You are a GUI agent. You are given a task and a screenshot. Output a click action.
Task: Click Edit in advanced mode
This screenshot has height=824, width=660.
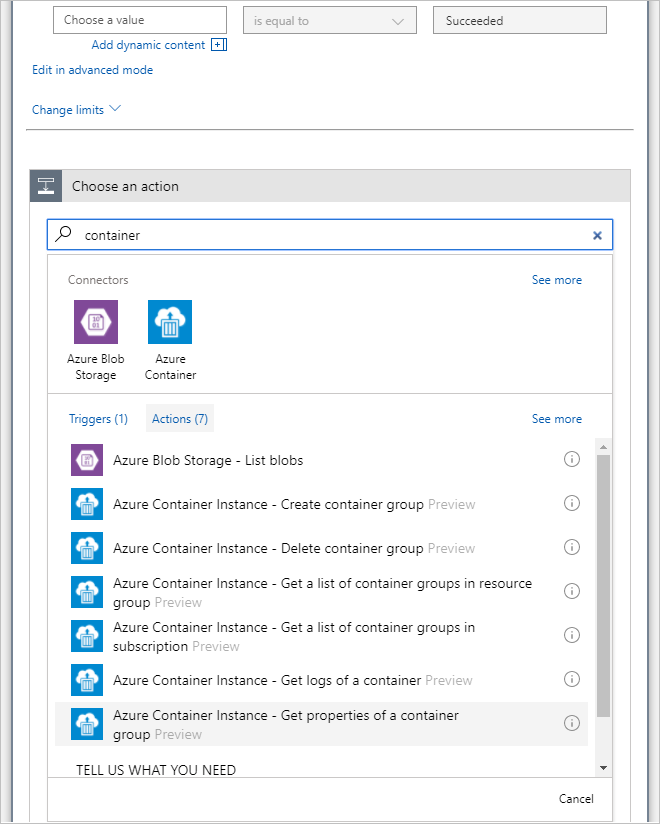tap(92, 70)
